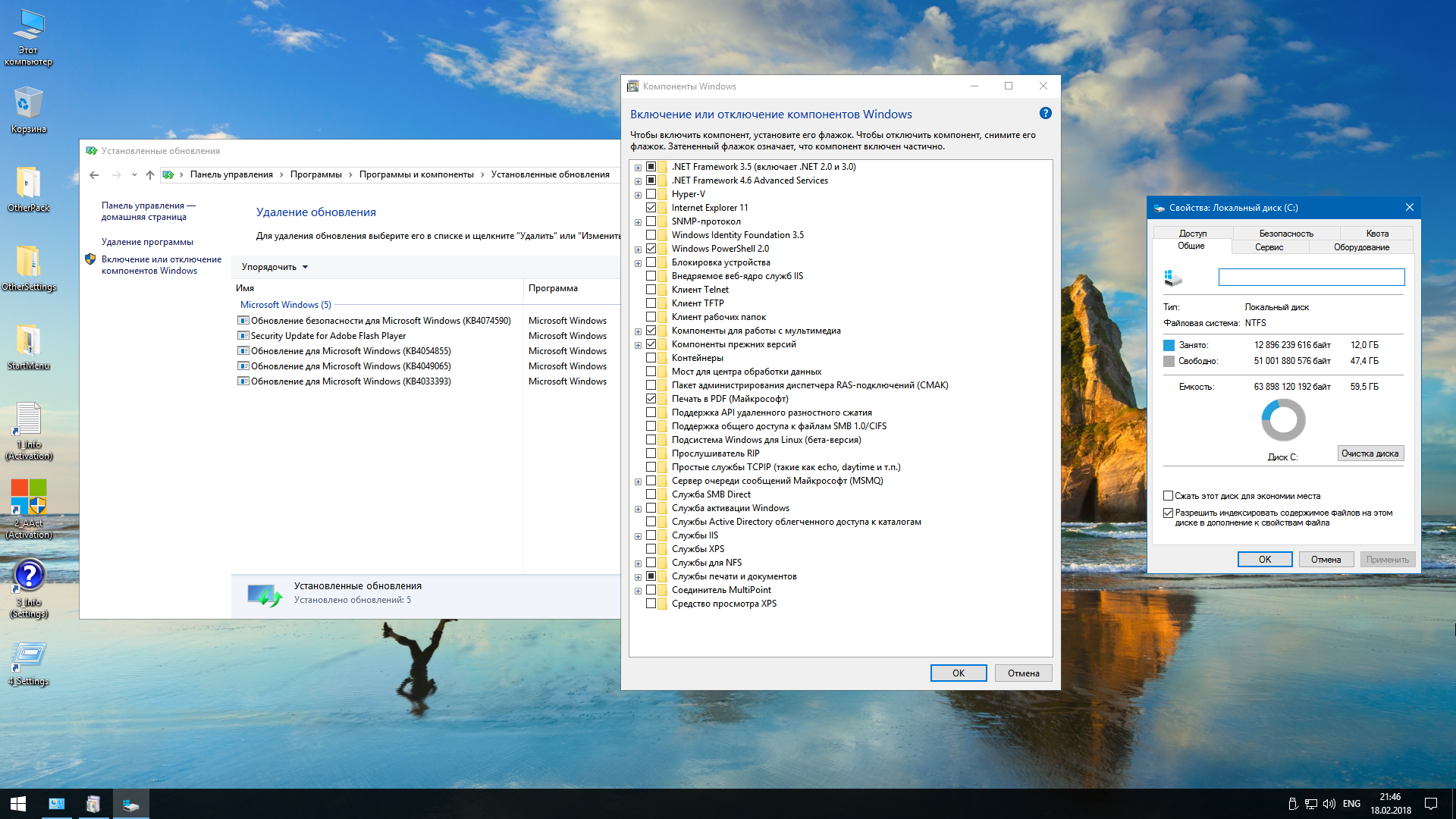
Task: Expand the .NET Framework 3.5 tree node
Action: coord(638,168)
